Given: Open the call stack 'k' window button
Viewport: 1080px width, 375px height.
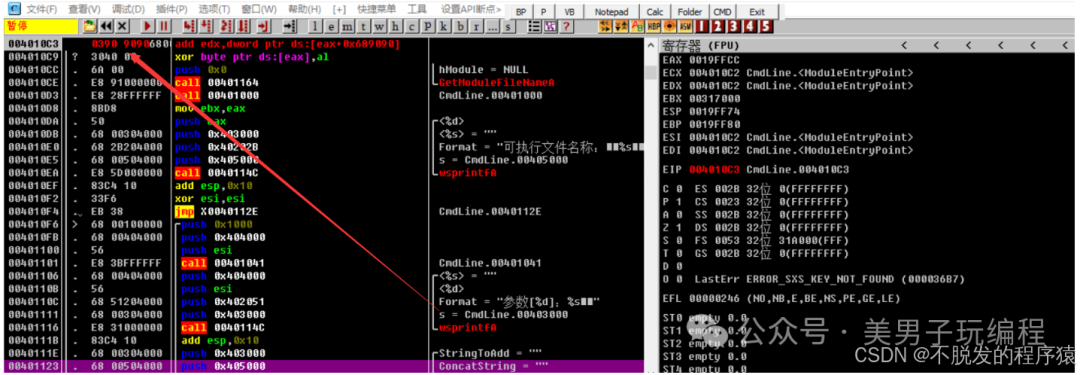Looking at the screenshot, I should tap(444, 26).
